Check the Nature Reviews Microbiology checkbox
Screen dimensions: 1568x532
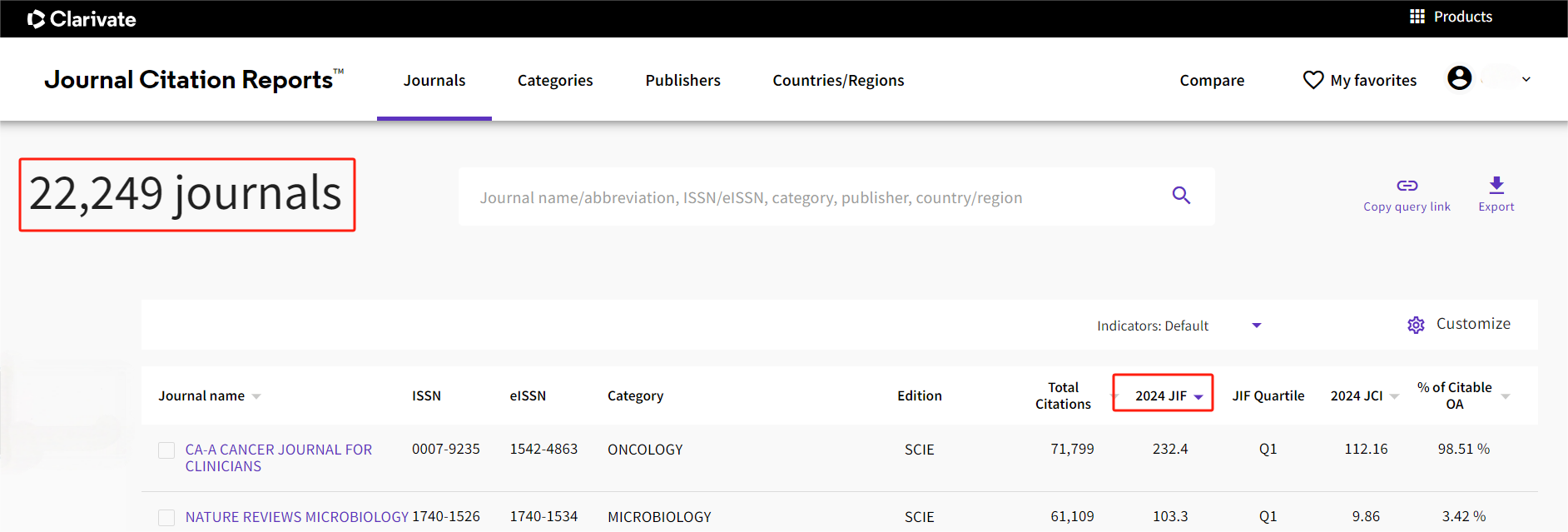166,518
